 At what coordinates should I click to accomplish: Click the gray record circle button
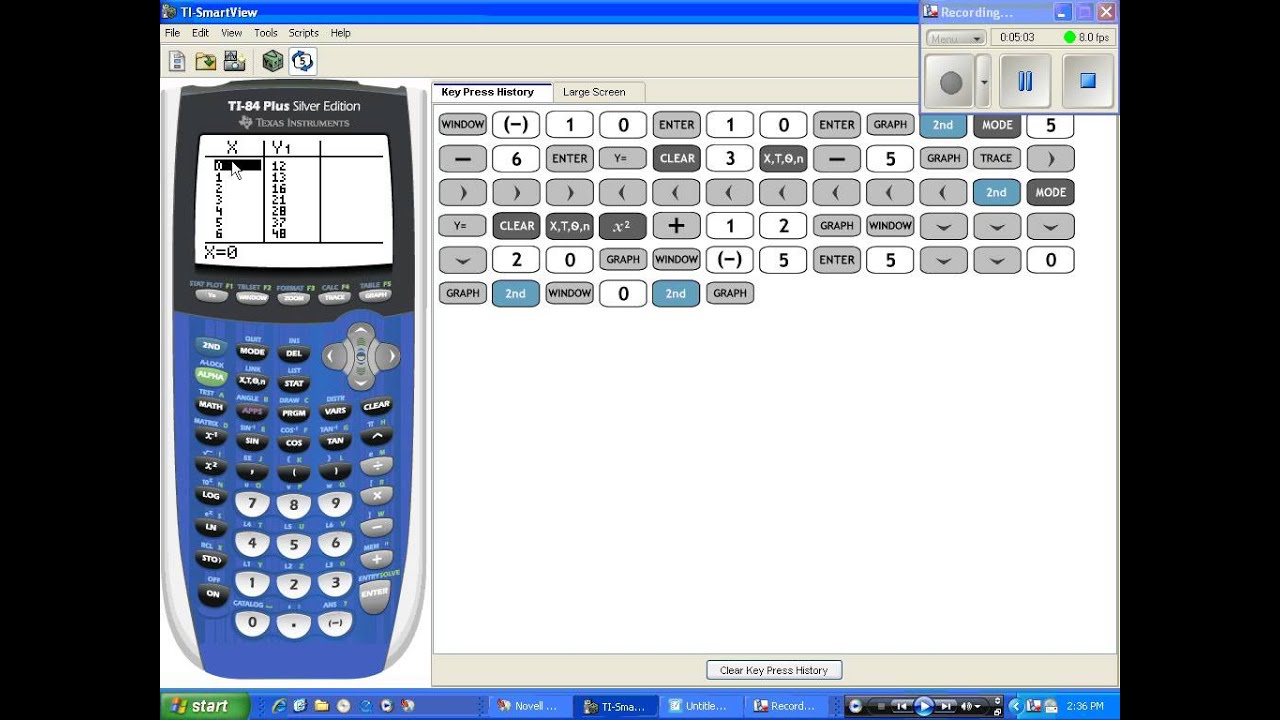click(x=951, y=82)
